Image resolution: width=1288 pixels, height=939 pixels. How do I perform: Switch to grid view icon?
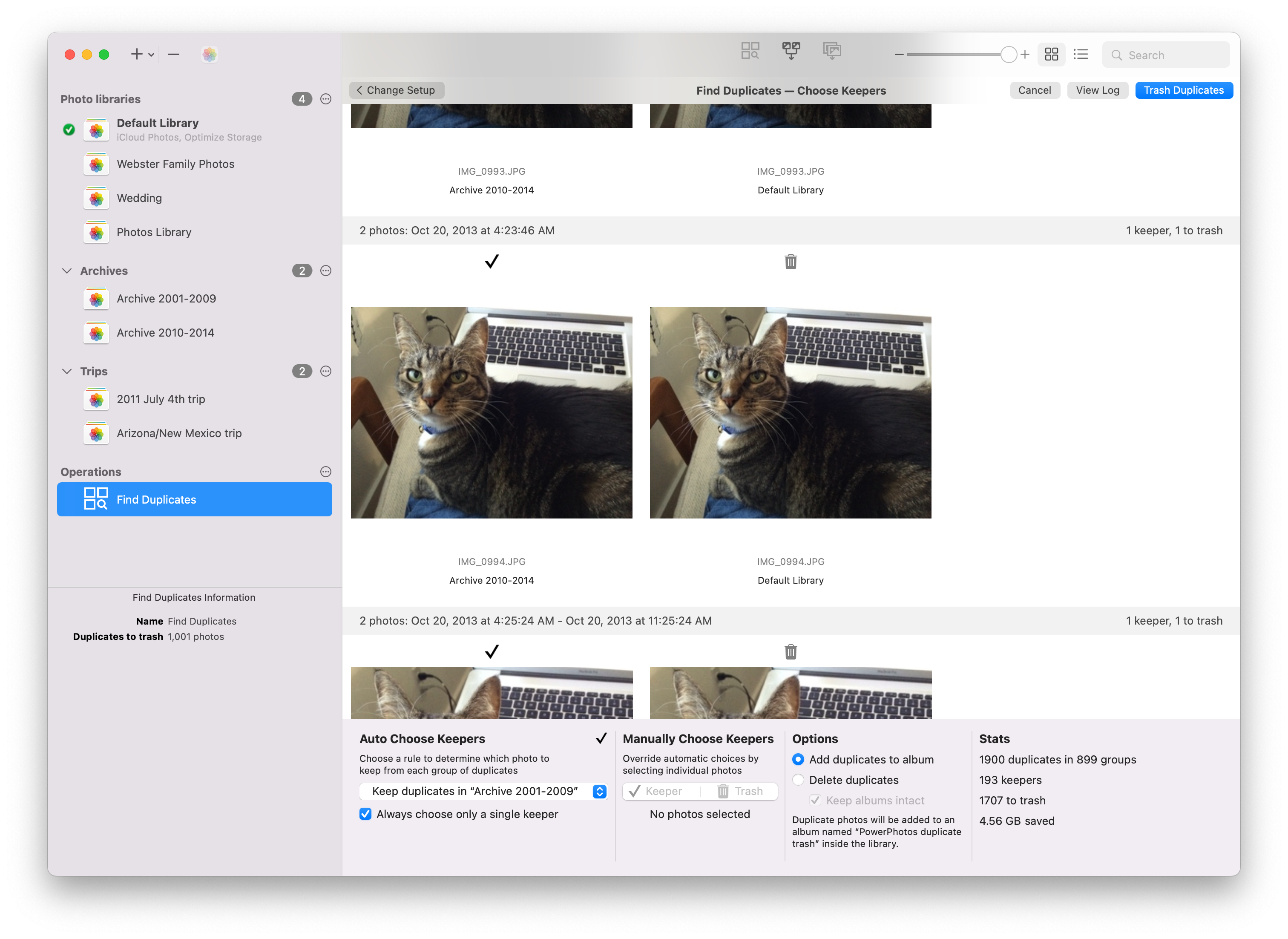(x=1051, y=55)
